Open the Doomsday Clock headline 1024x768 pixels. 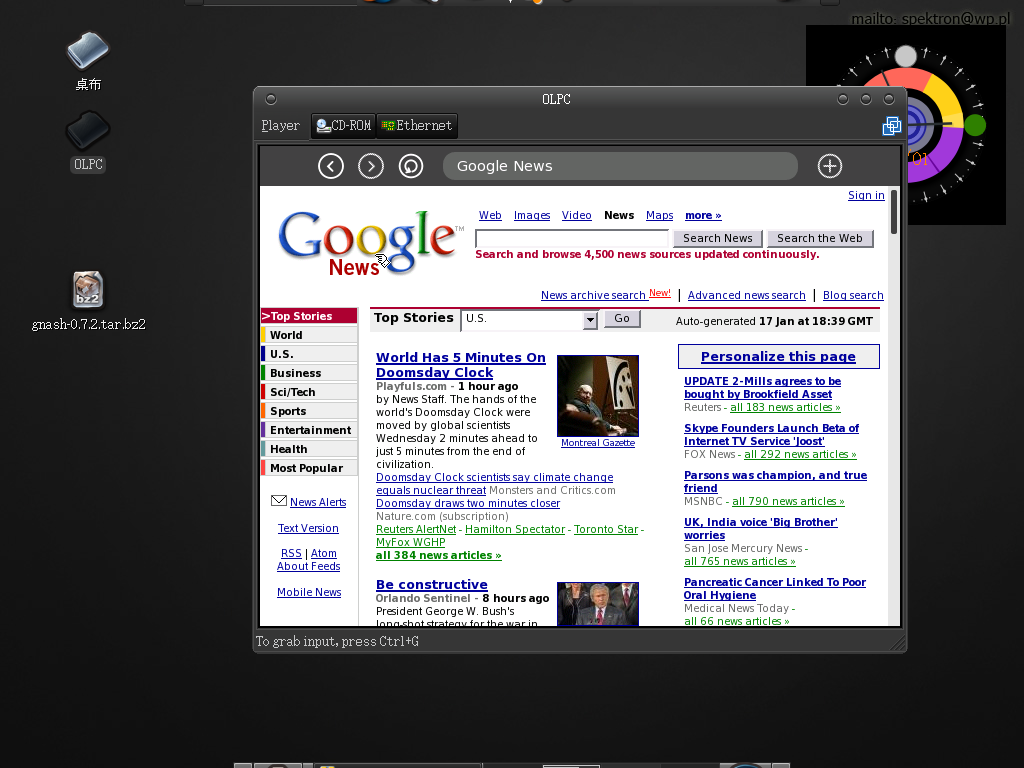460,365
